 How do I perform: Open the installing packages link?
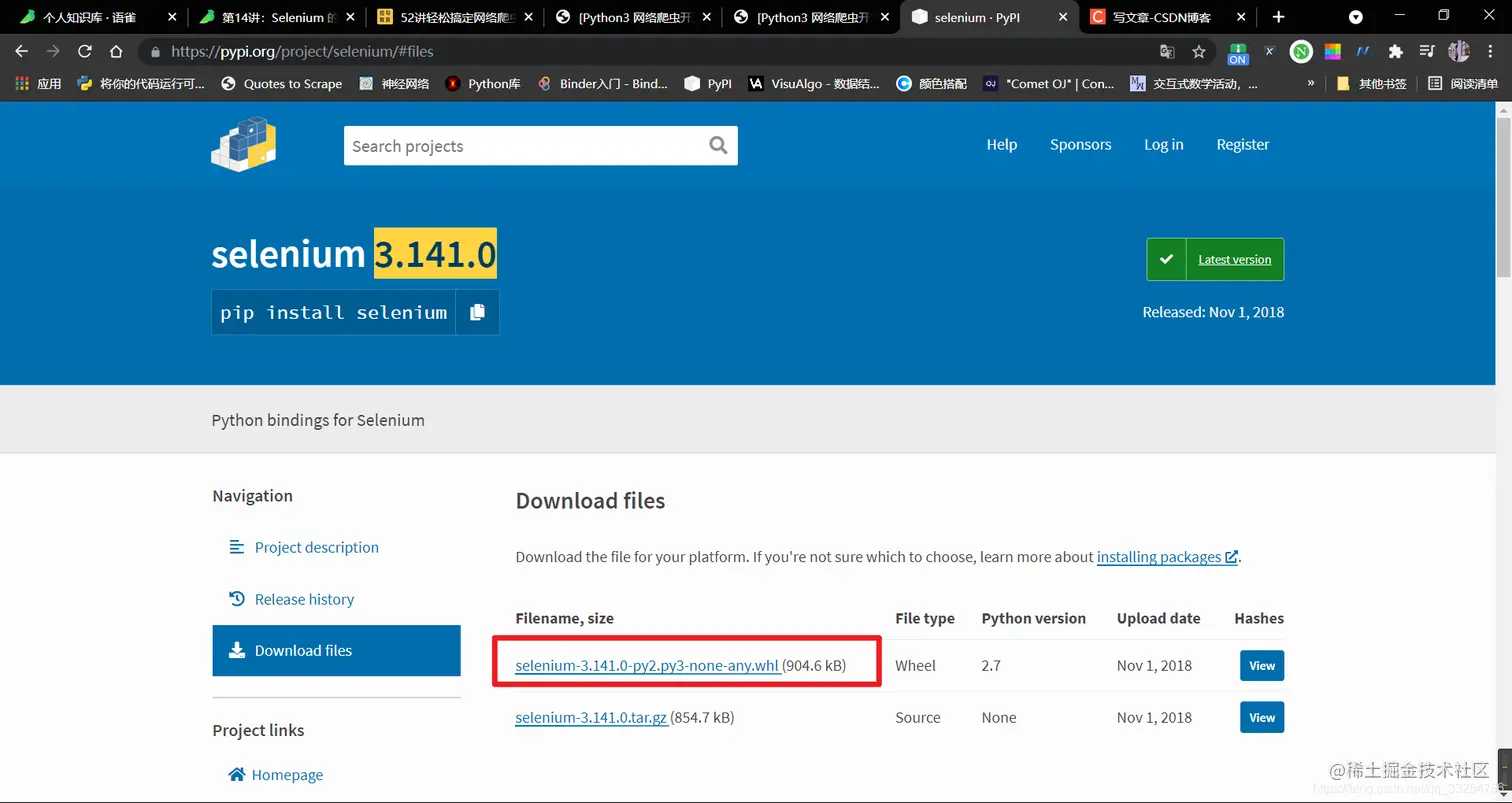coord(1167,557)
